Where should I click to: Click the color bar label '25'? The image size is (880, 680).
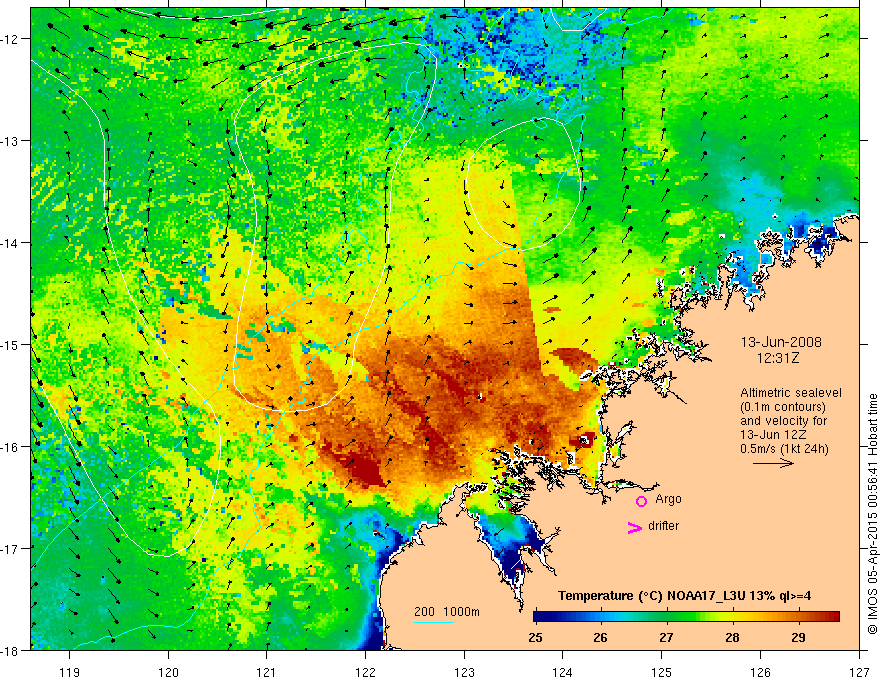(x=535, y=637)
